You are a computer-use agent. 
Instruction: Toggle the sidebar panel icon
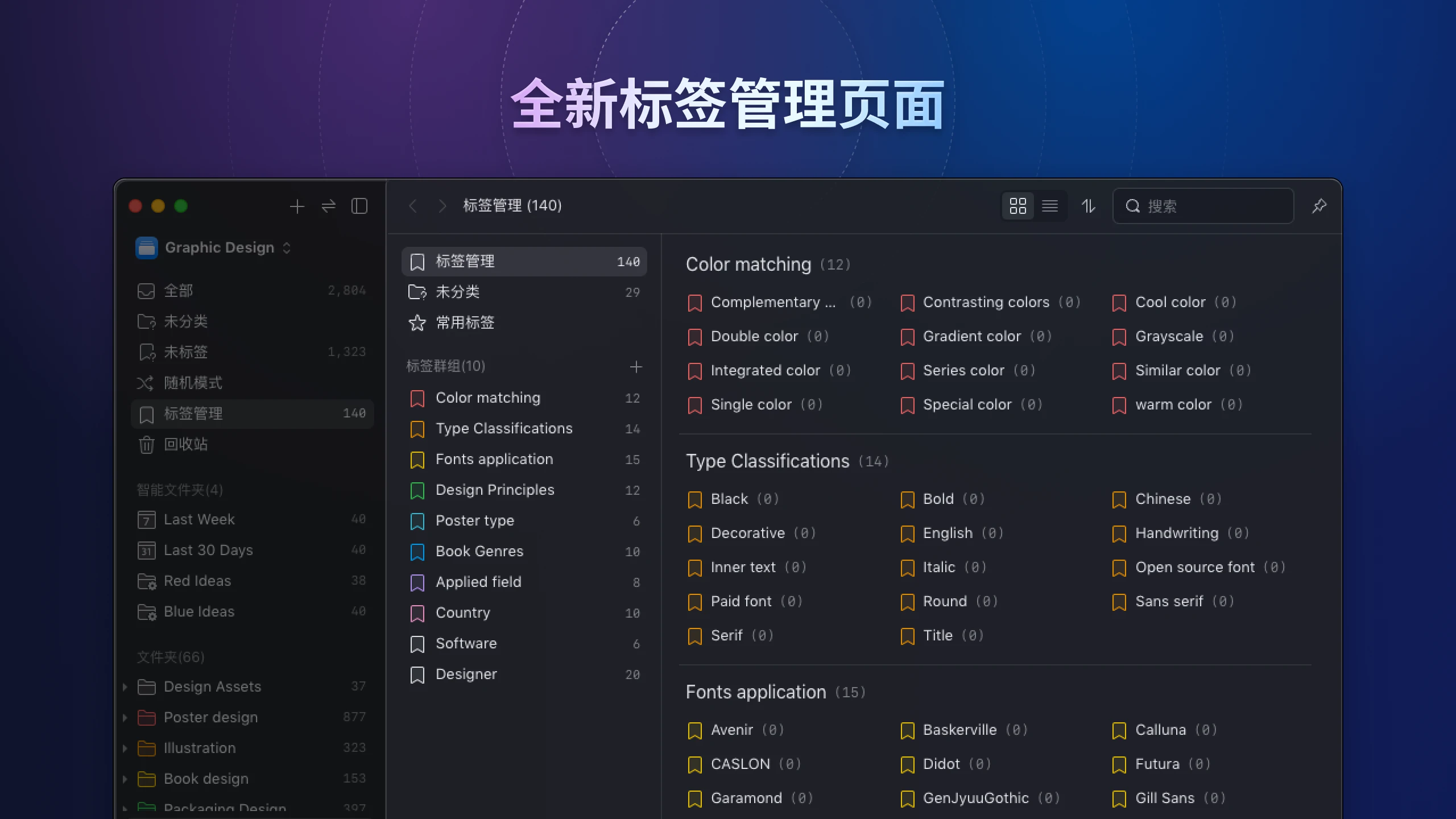[x=359, y=206]
